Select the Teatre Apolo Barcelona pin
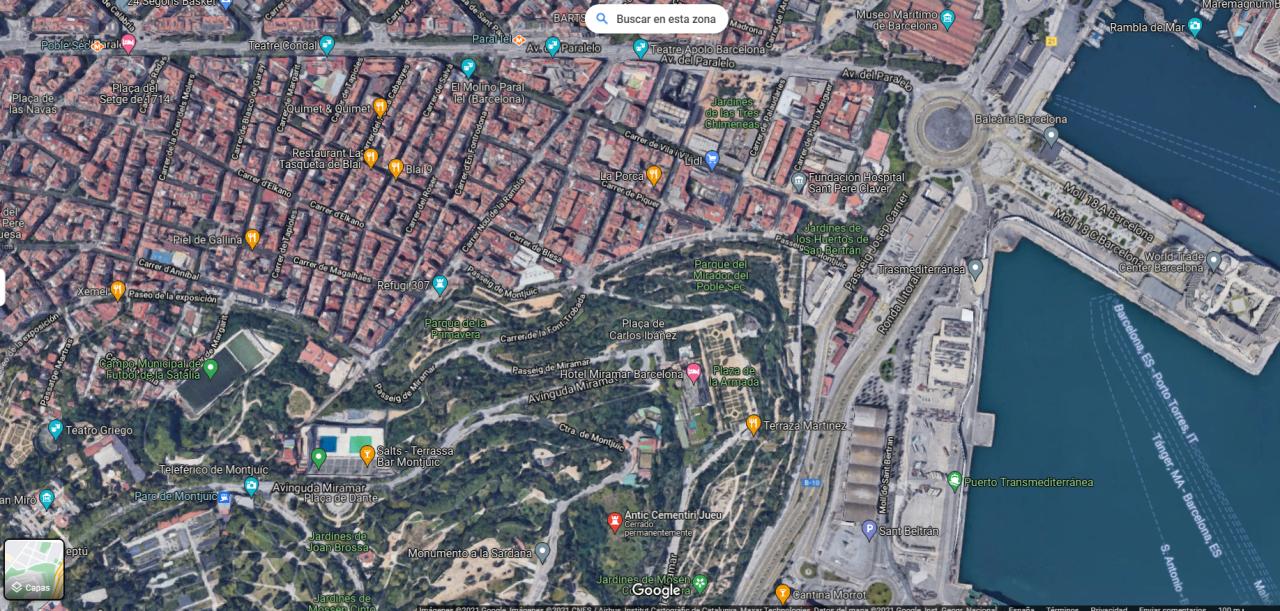 coord(640,47)
